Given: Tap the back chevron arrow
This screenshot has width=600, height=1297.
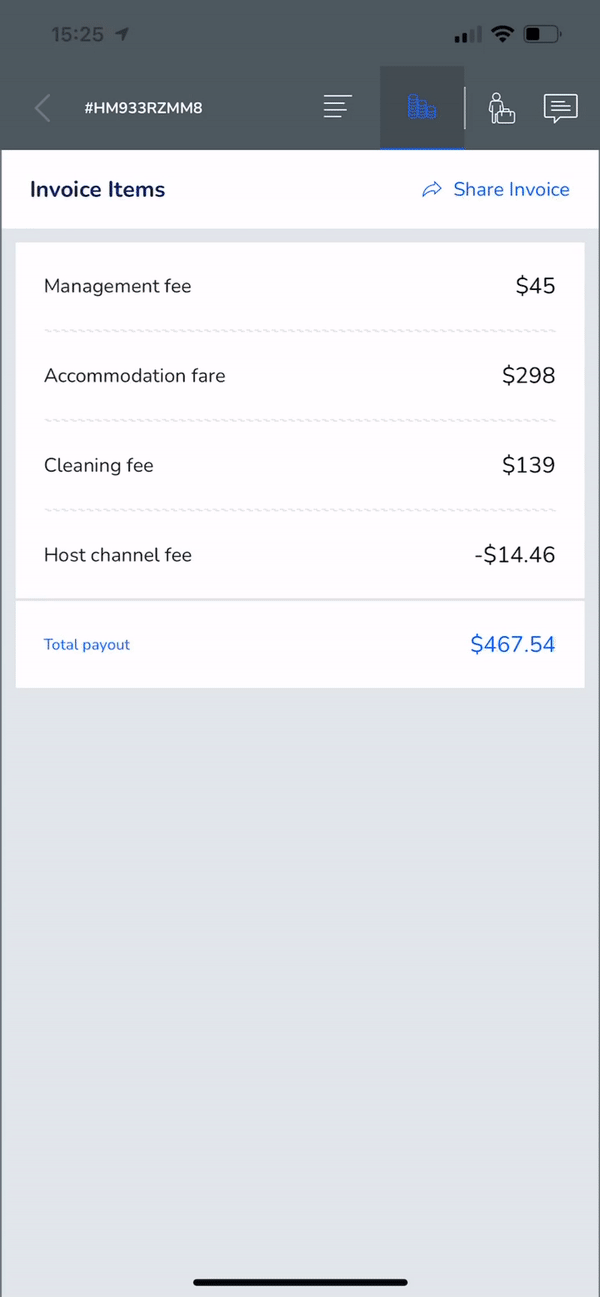Looking at the screenshot, I should click(x=42, y=107).
